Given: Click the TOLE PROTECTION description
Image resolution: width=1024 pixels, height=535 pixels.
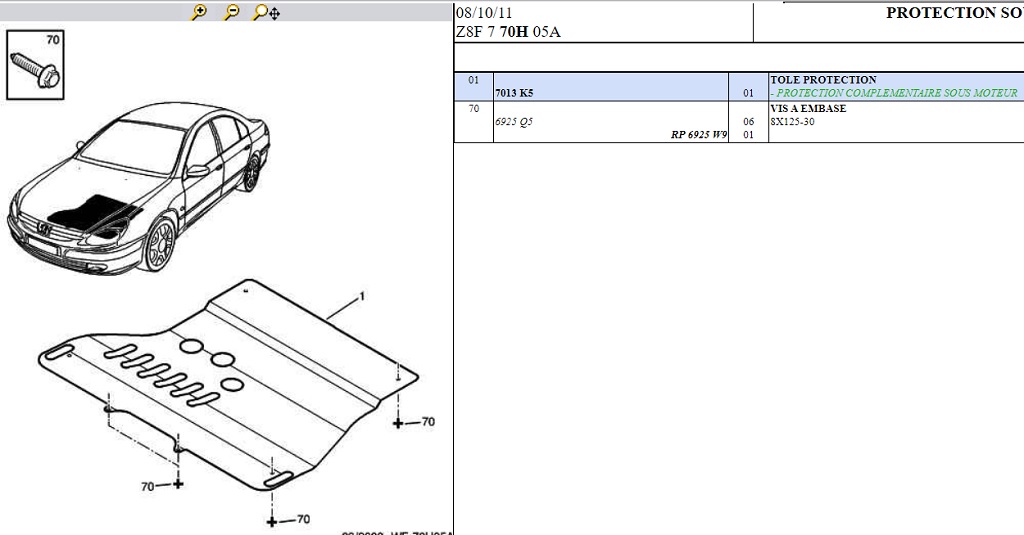Looking at the screenshot, I should pyautogui.click(x=823, y=80).
